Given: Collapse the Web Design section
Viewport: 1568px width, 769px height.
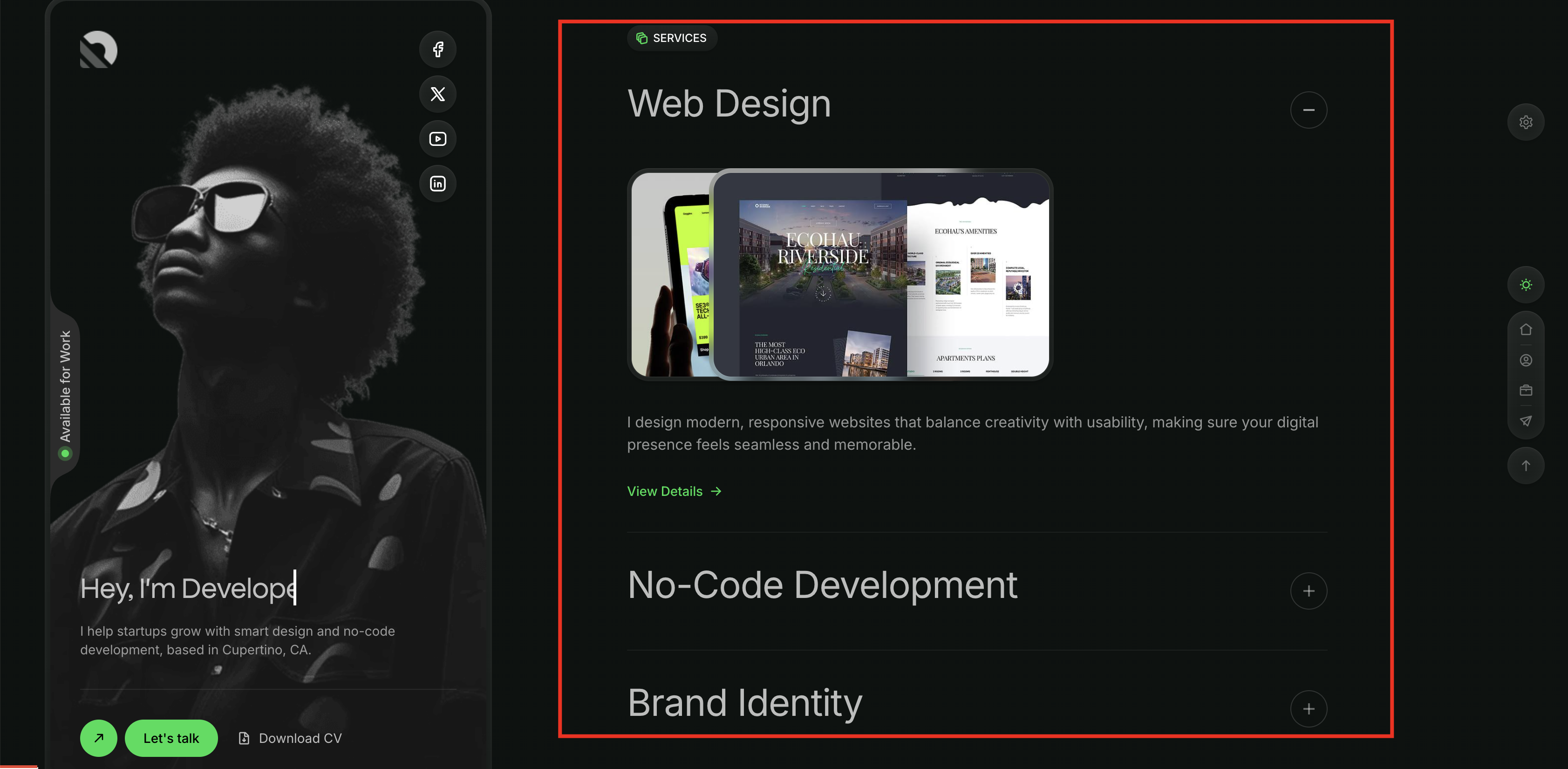Looking at the screenshot, I should (x=1308, y=110).
